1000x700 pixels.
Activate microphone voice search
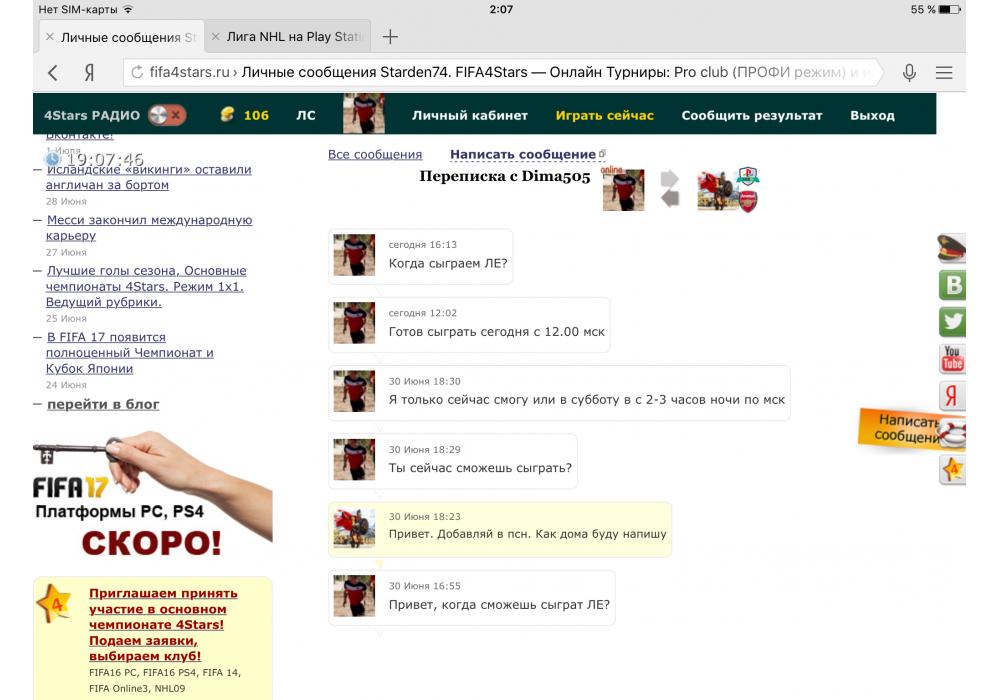coord(909,73)
